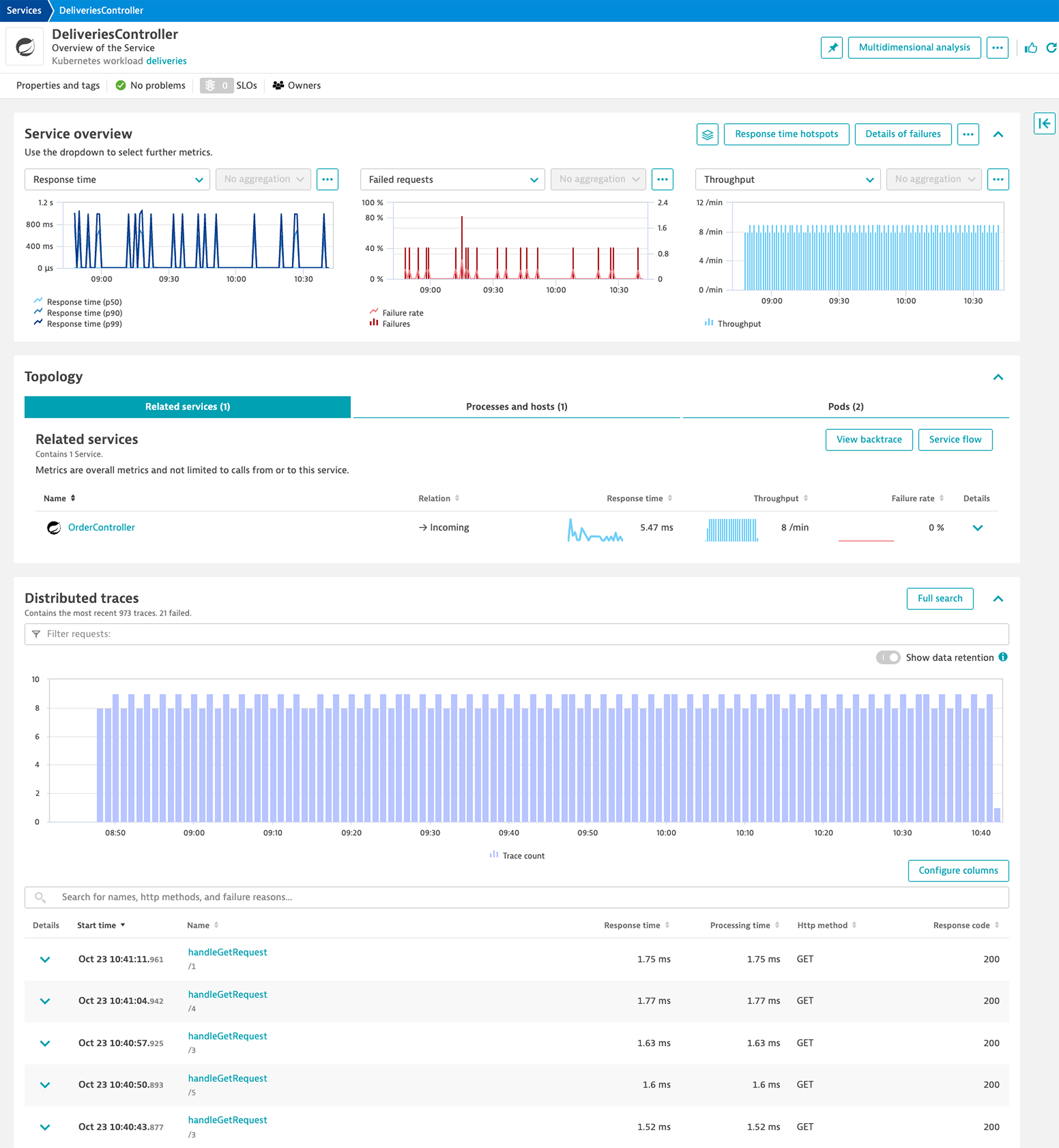Click the Service flow icon in topology
Viewport: 1059px width, 1148px height.
pos(955,439)
